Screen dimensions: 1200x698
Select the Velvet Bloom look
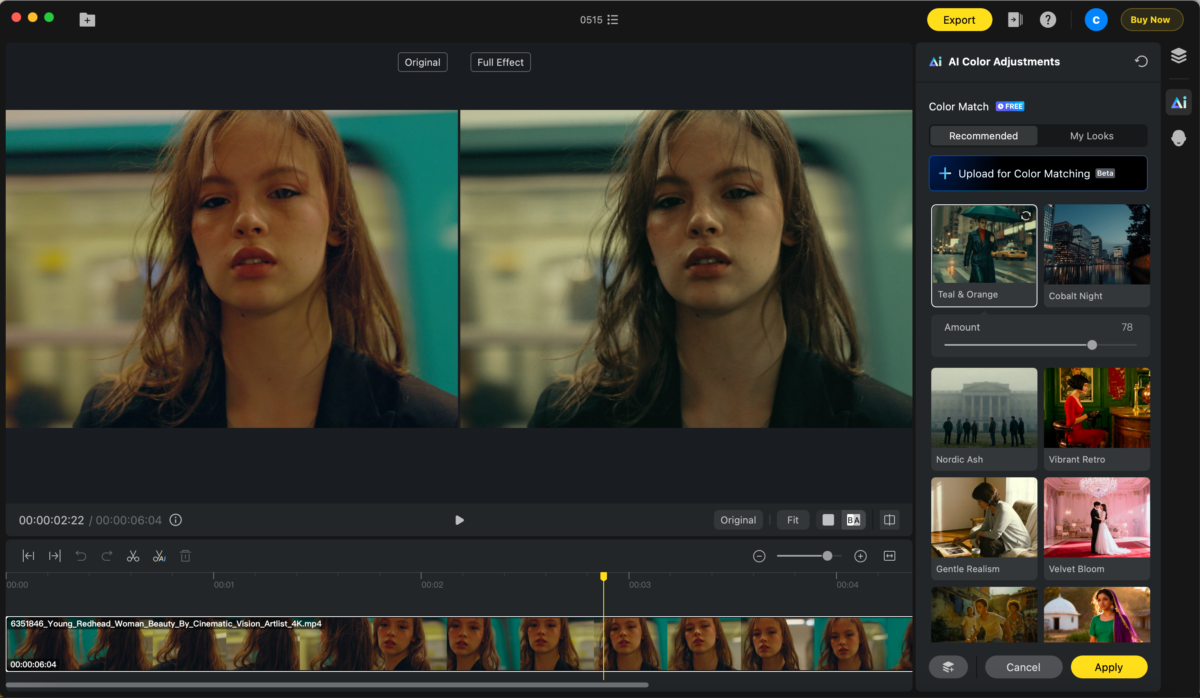coord(1097,529)
